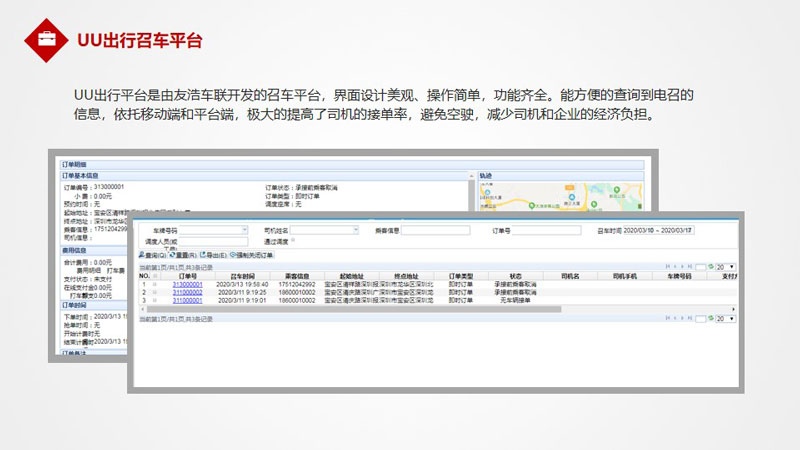Click the 重置(R) reset button
Viewport: 800px width, 450px height.
[x=183, y=255]
